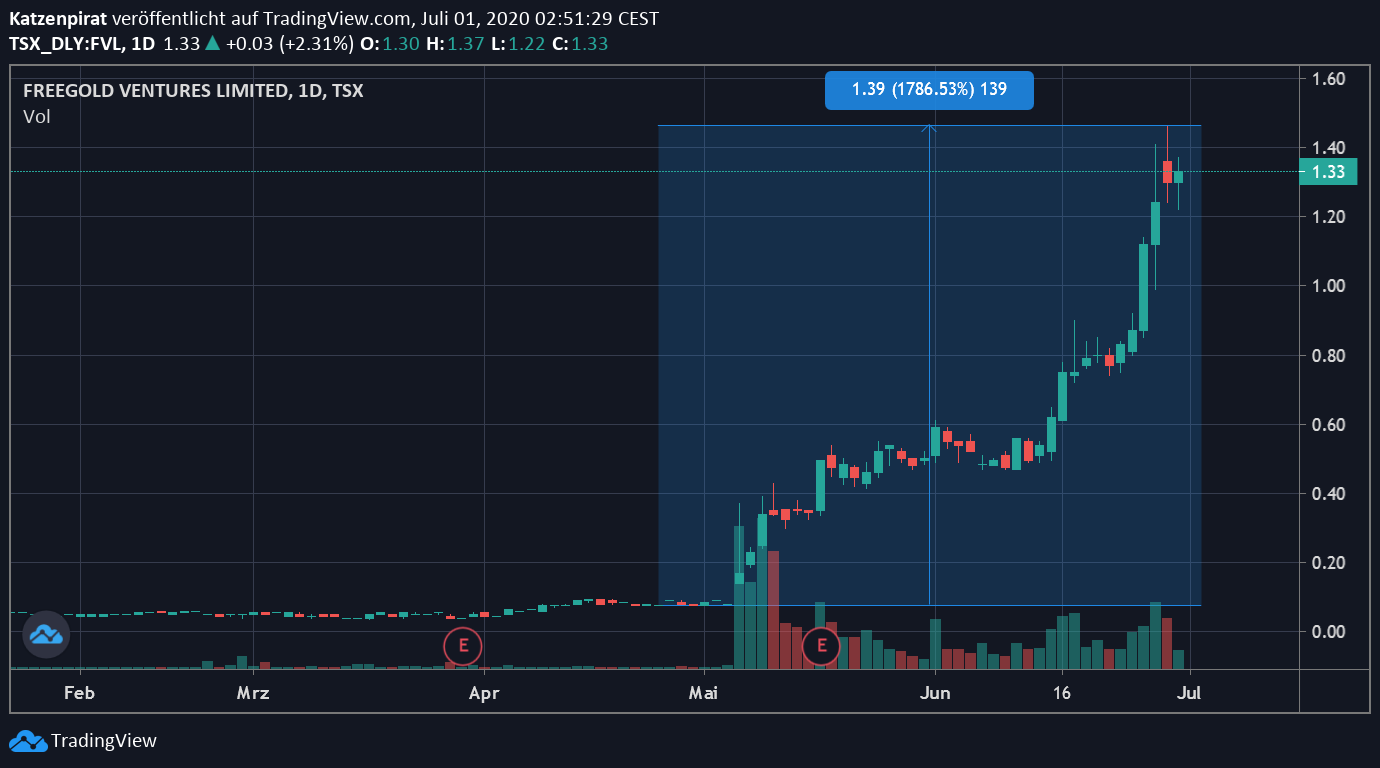This screenshot has width=1380, height=768.
Task: Click the 'Feb' label on the time axis
Action: pyautogui.click(x=78, y=692)
